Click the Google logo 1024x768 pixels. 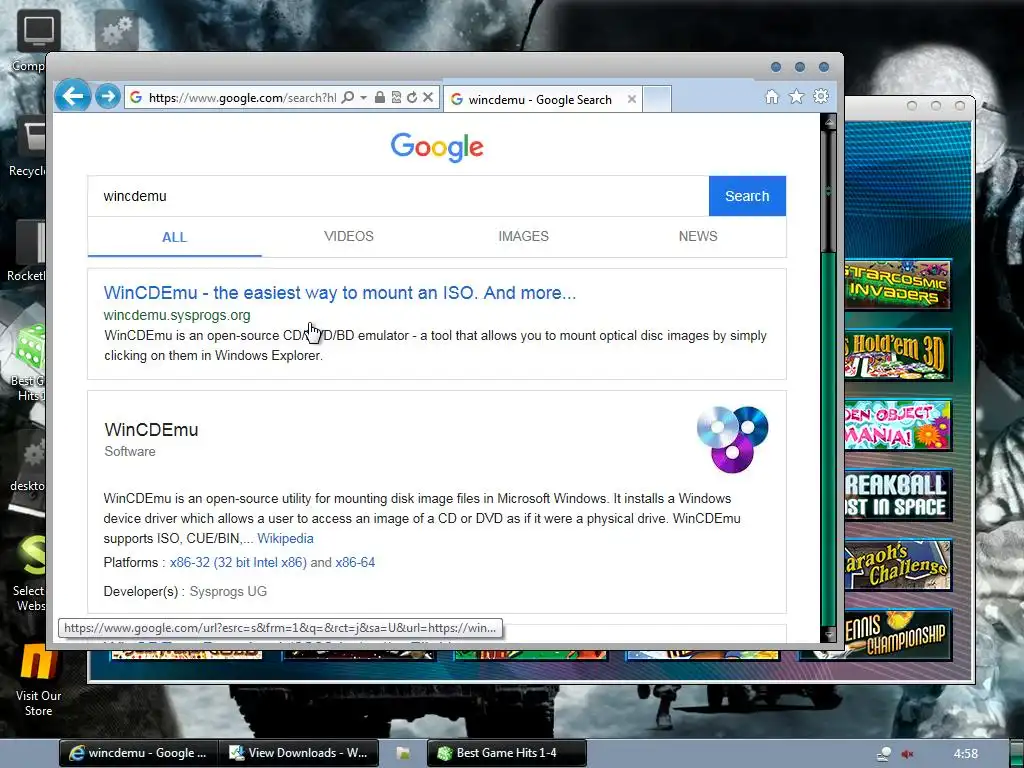click(437, 148)
